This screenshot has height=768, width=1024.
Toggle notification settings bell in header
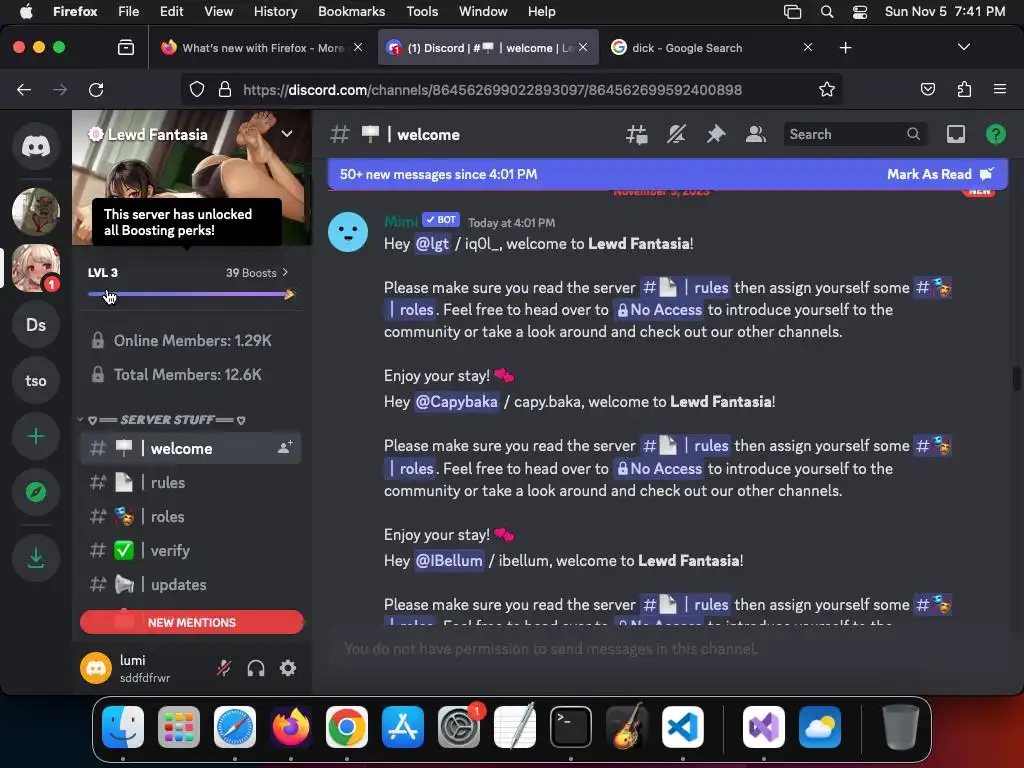pyautogui.click(x=676, y=135)
